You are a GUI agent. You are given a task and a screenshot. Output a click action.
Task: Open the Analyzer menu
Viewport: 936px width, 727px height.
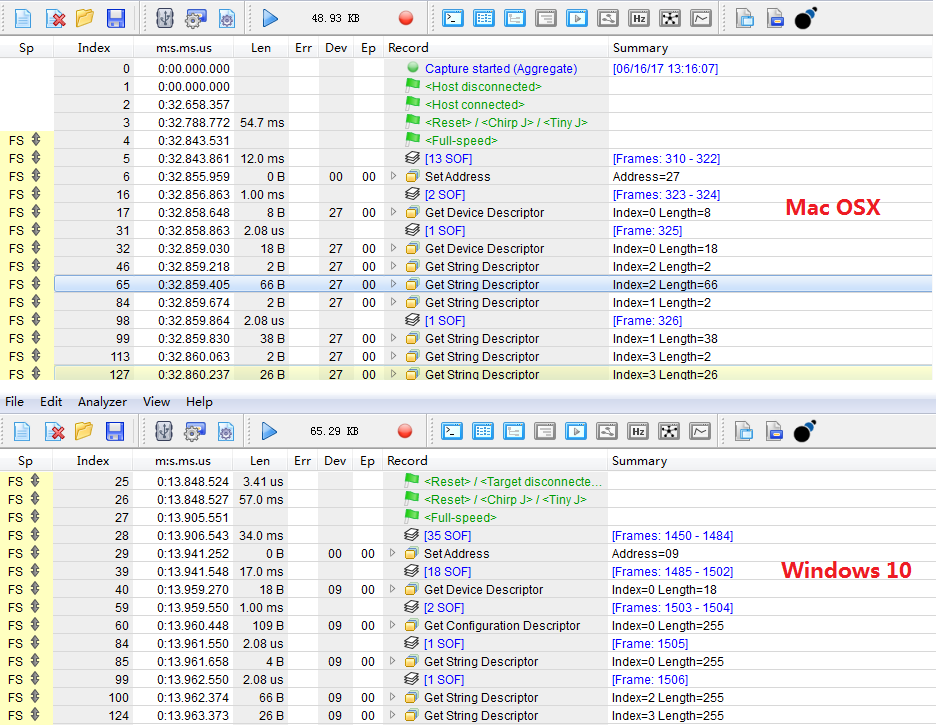[102, 402]
